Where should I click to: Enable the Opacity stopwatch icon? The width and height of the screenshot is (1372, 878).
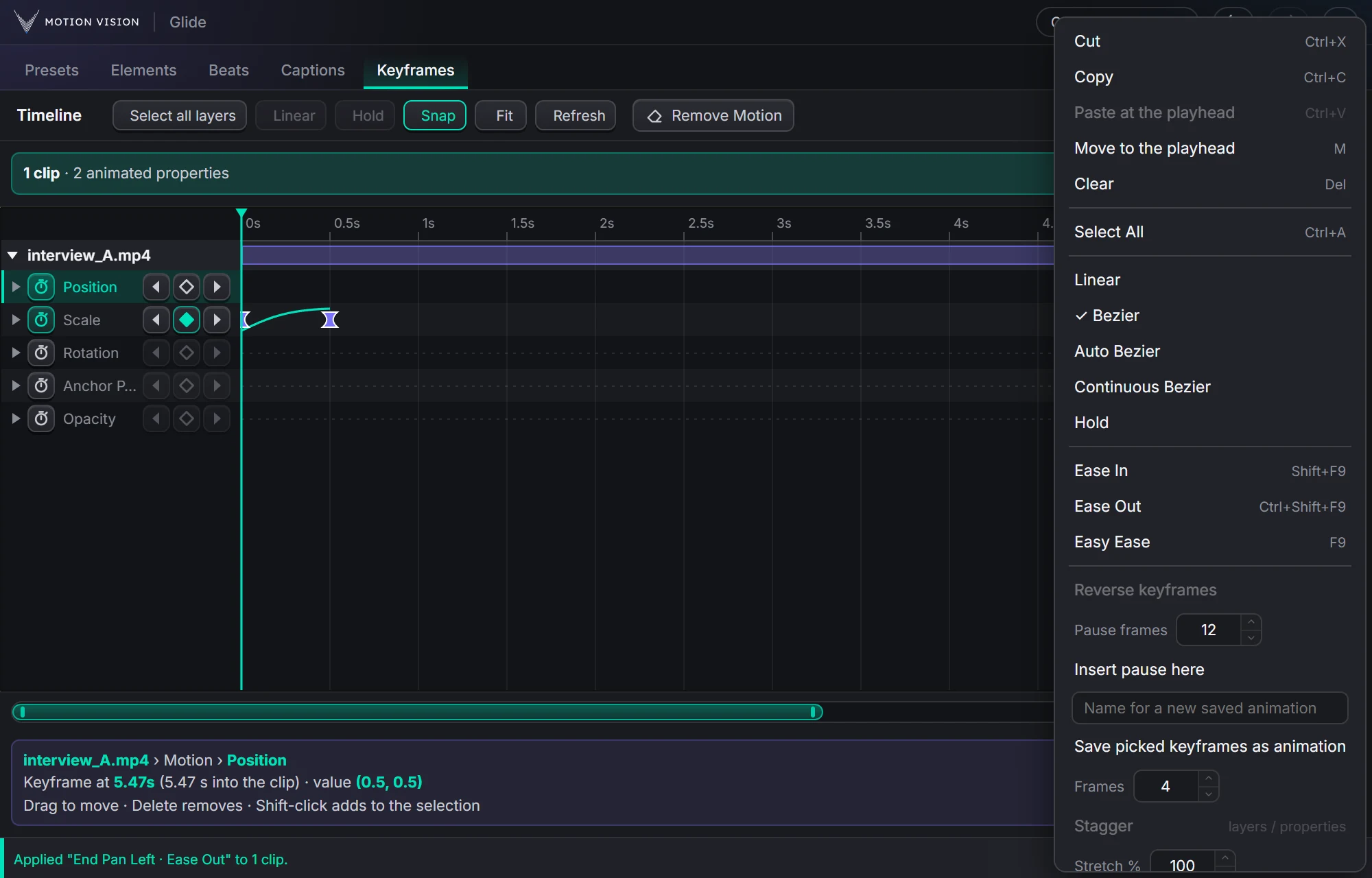(41, 418)
